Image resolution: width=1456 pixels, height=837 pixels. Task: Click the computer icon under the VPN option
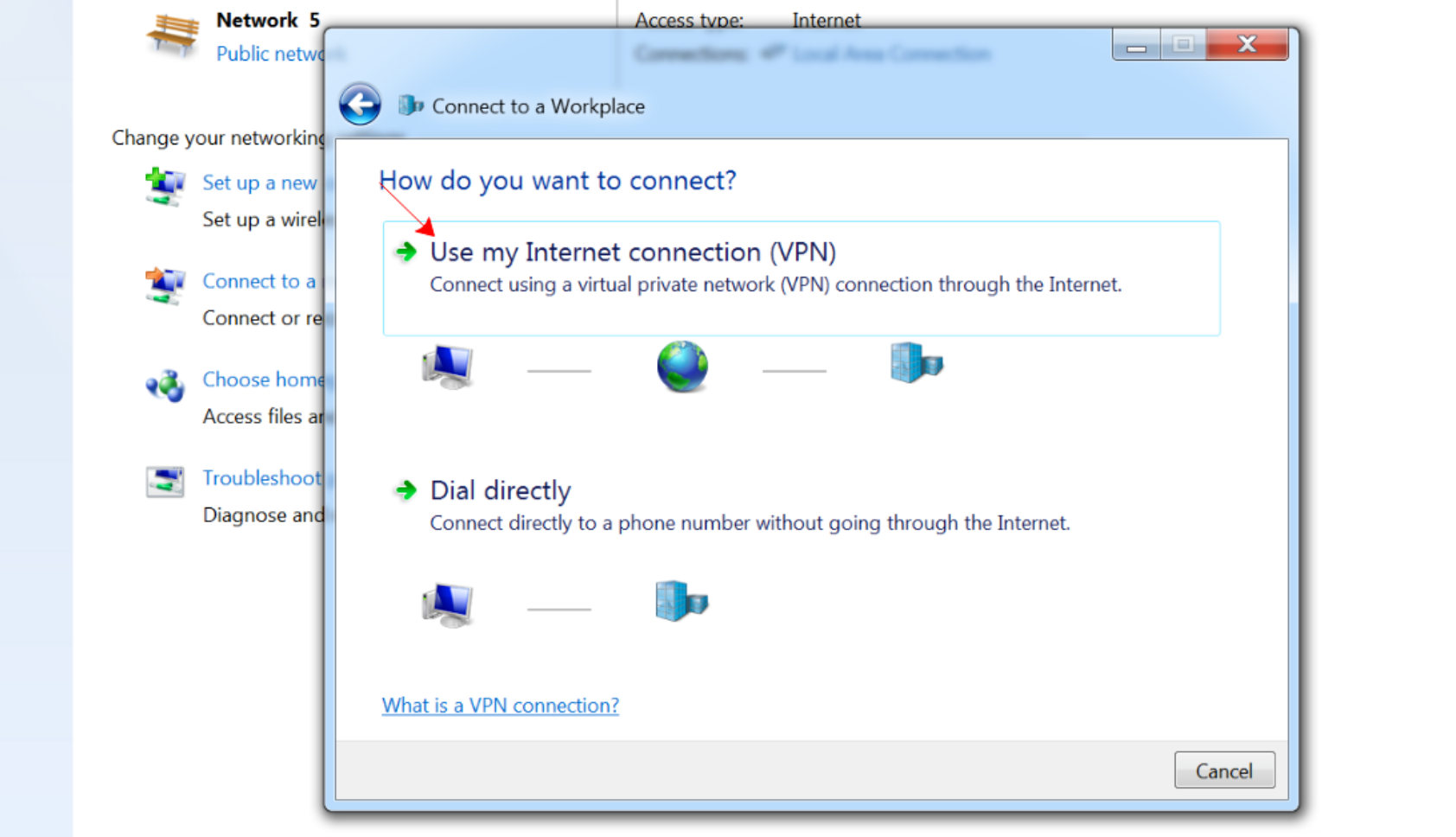coord(448,367)
